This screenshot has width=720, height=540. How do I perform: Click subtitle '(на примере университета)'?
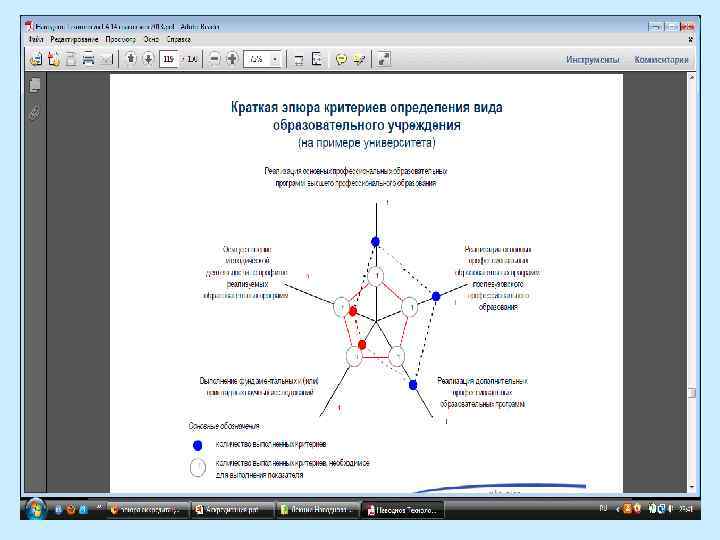(366, 143)
